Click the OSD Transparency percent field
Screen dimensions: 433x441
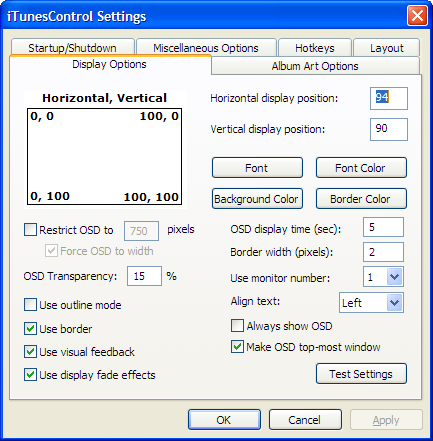[144, 276]
